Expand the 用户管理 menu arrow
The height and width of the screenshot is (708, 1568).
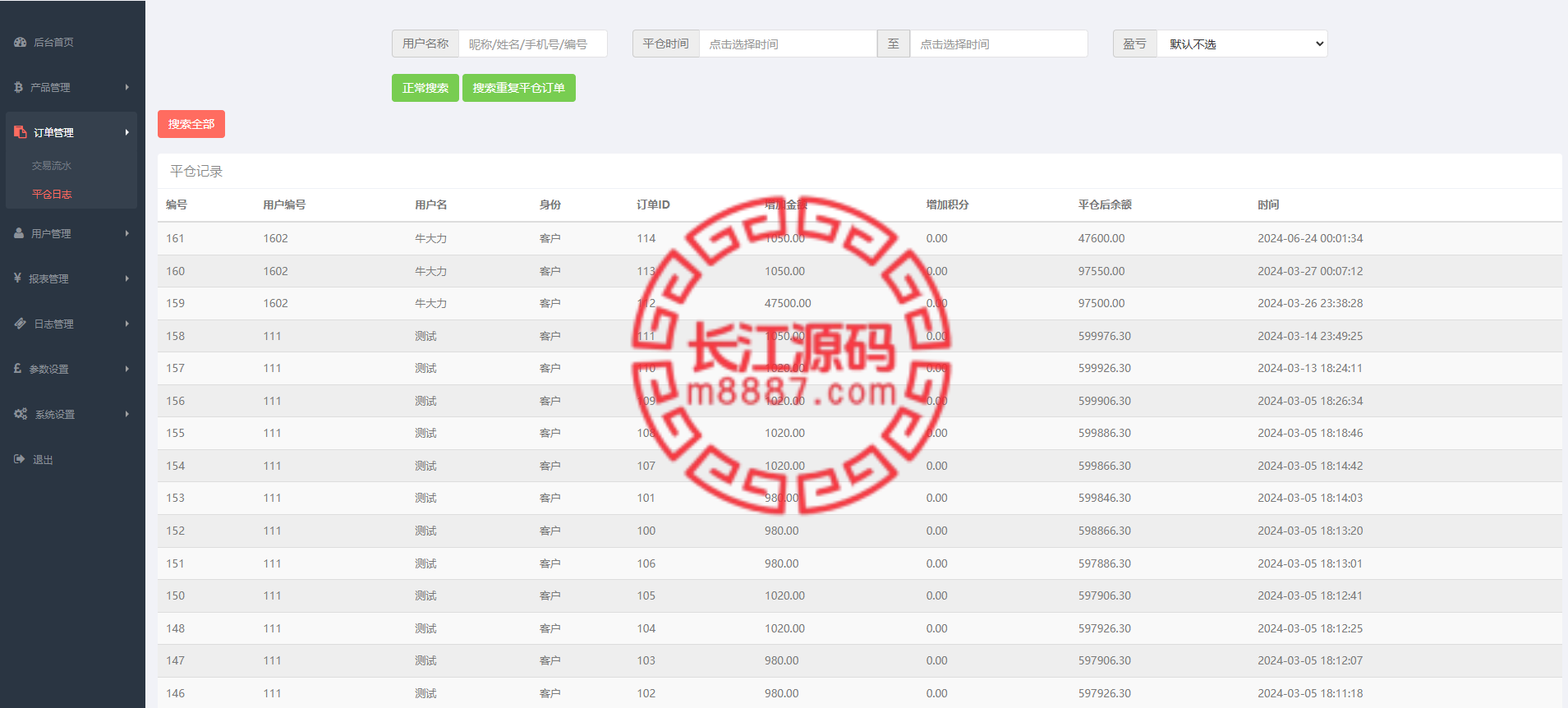[x=127, y=233]
